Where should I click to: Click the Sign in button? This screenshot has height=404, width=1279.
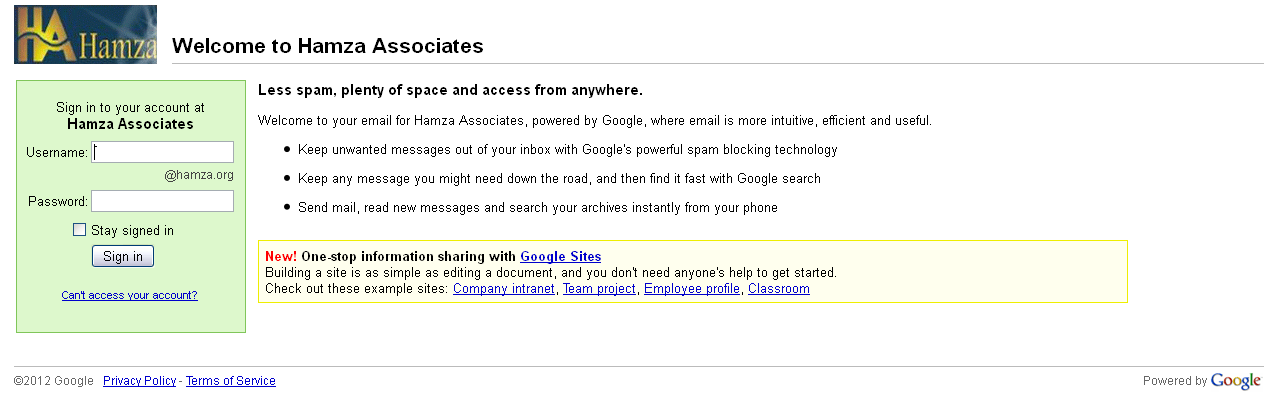[123, 256]
